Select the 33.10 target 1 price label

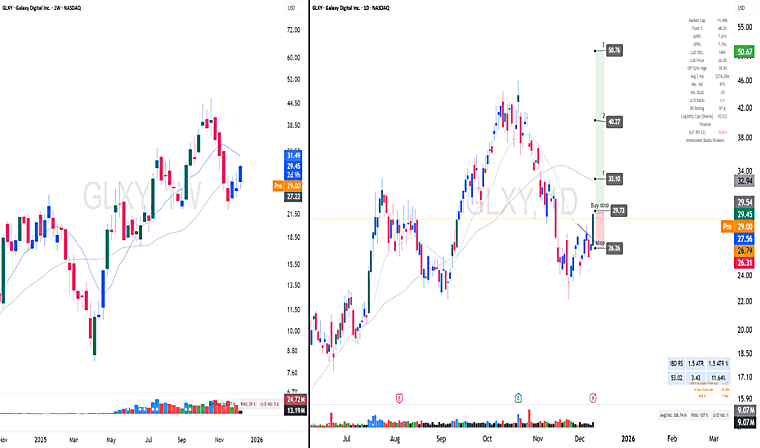coord(614,179)
